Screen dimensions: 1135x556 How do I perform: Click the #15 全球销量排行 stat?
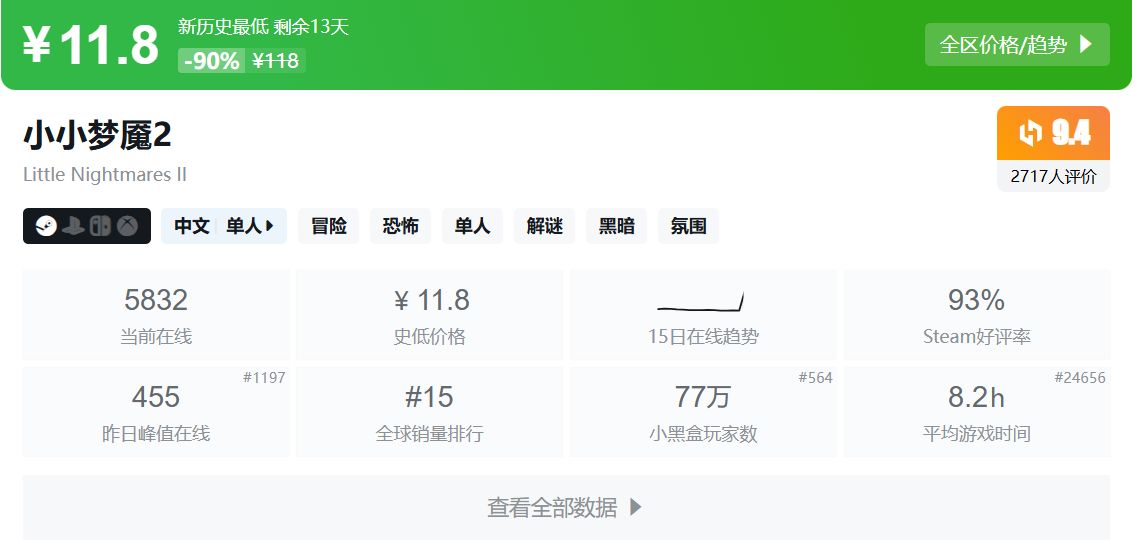coord(430,412)
